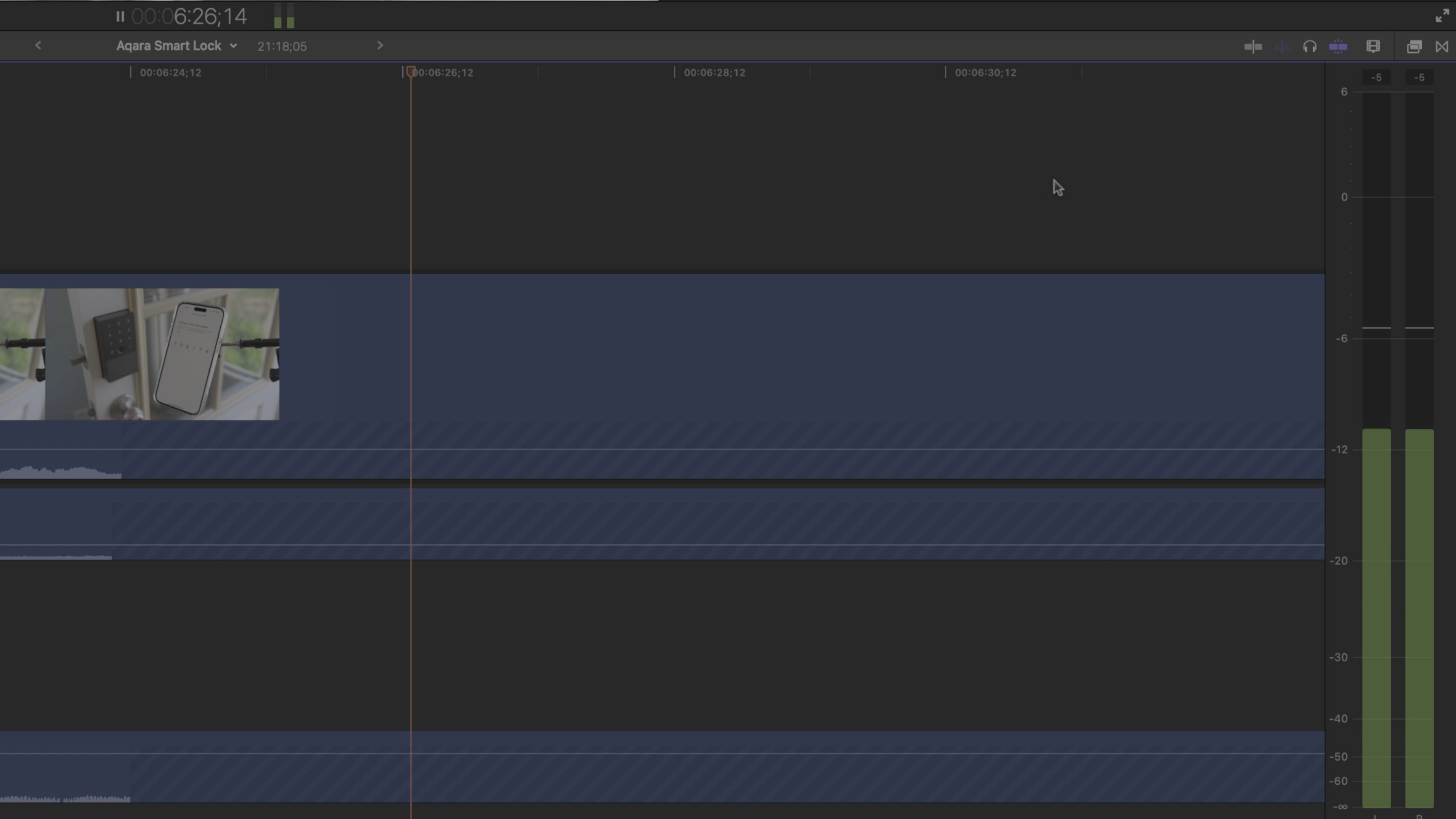
Task: Click the ruler at 00:06:28;12
Action: tap(714, 72)
